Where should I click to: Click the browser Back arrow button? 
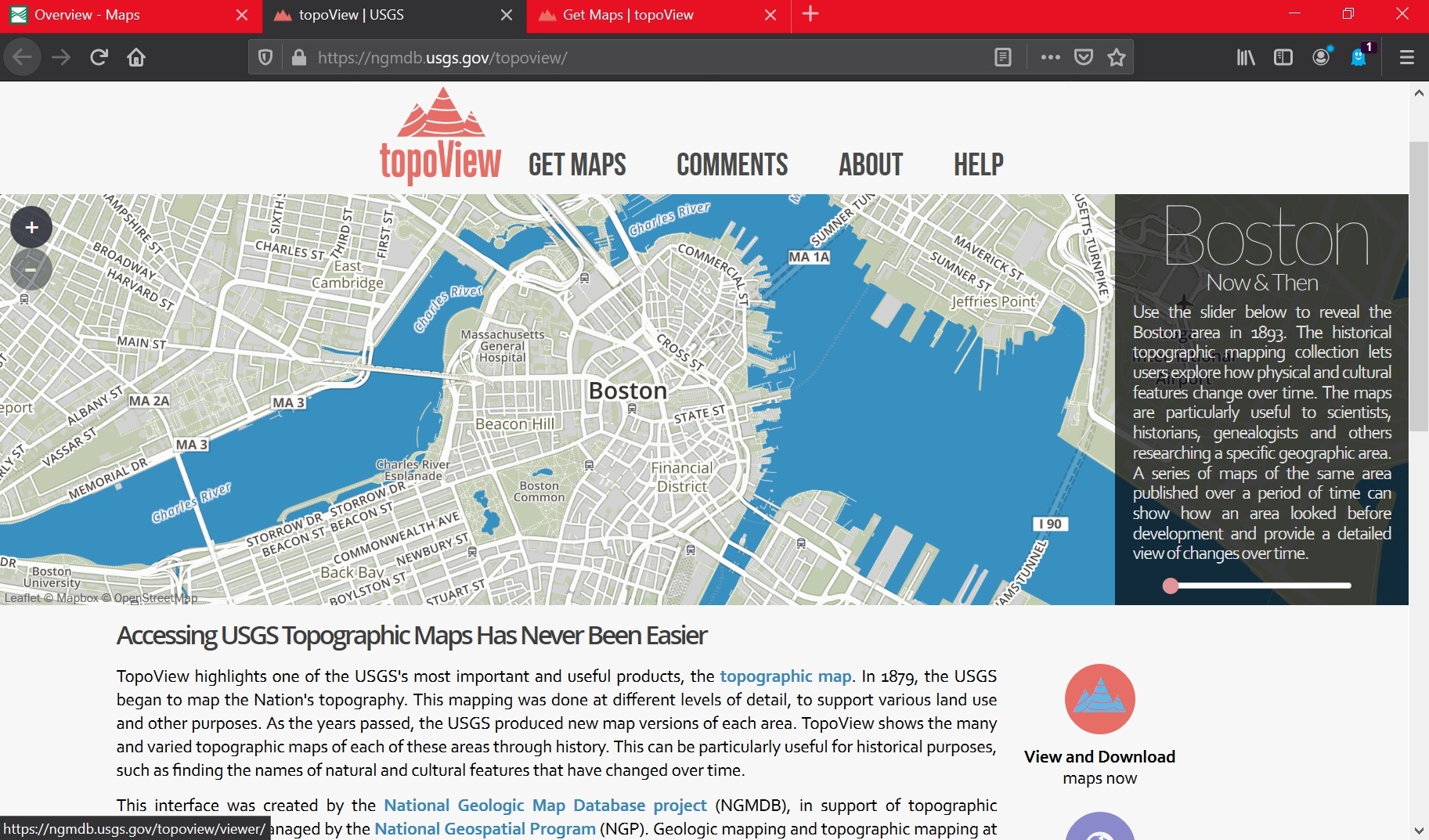pos(23,57)
